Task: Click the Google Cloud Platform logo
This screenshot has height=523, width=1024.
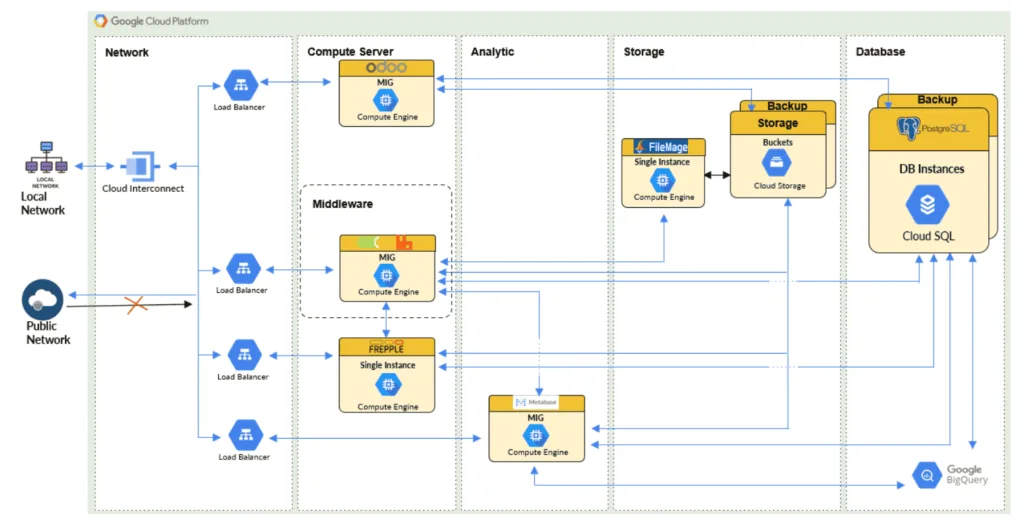Action: click(x=101, y=21)
